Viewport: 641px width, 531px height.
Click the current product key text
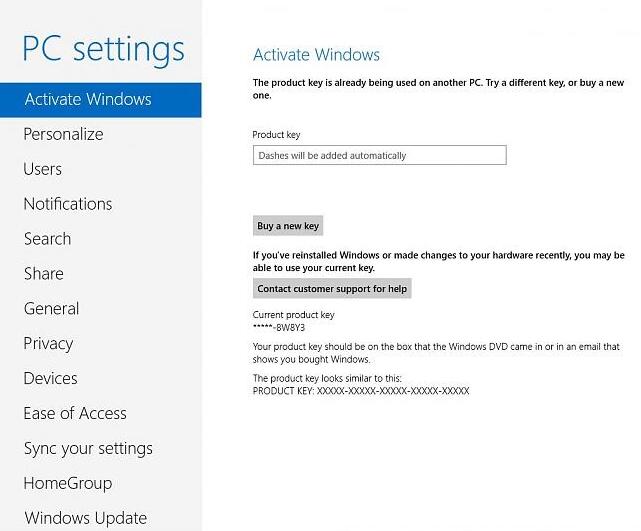(279, 327)
